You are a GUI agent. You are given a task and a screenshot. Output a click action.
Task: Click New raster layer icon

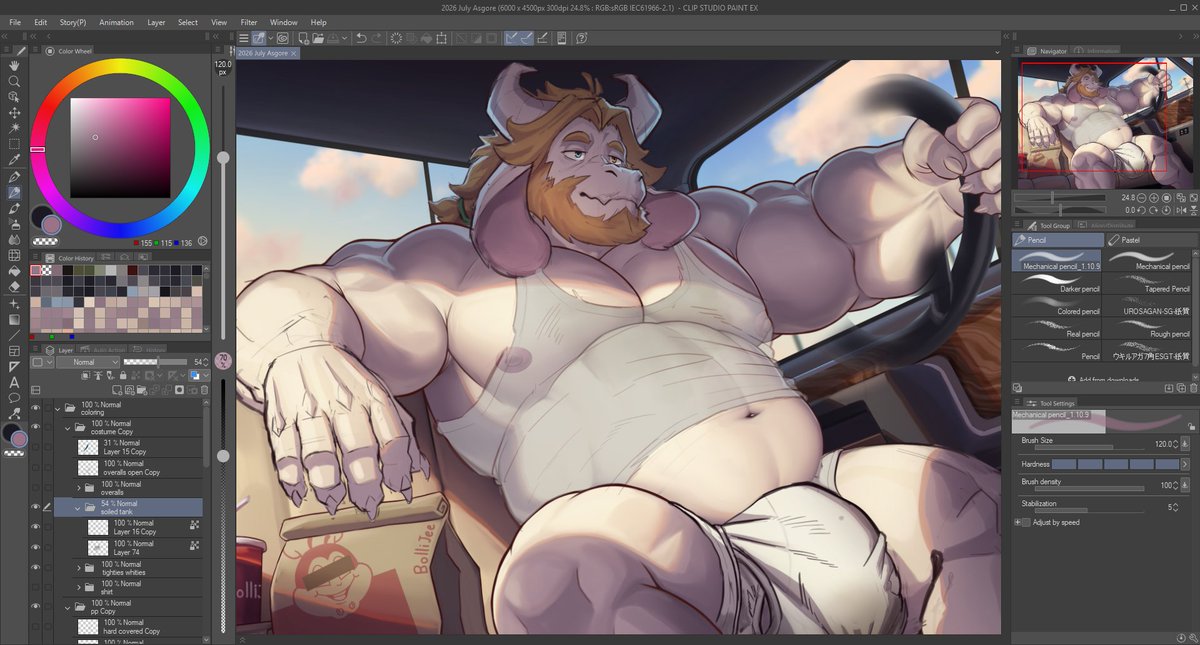pyautogui.click(x=116, y=390)
